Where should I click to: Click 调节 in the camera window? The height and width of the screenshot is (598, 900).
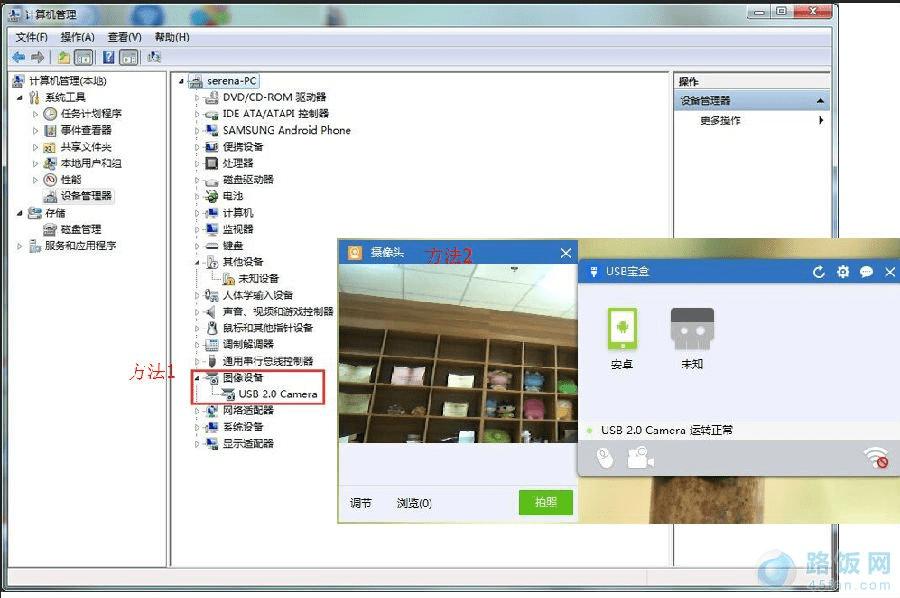(x=360, y=503)
